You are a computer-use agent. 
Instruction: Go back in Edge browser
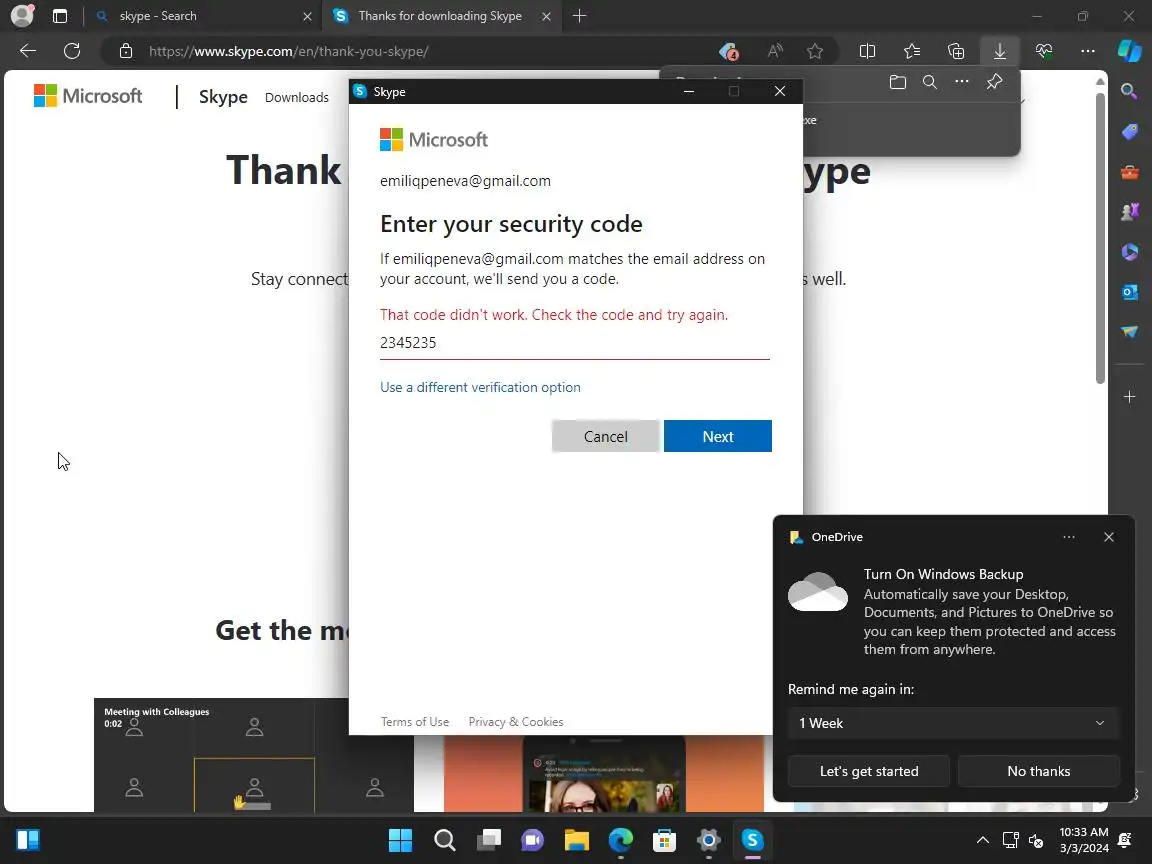(28, 51)
